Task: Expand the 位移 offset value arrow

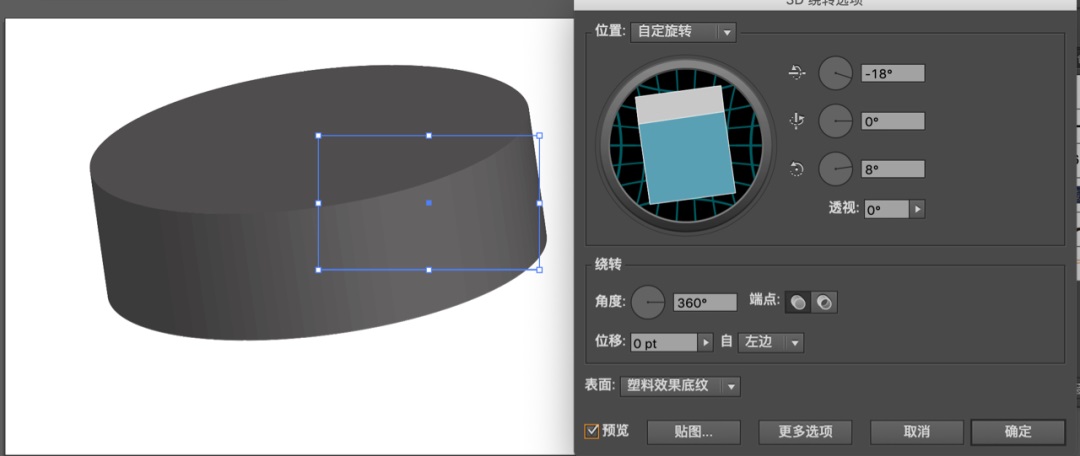Action: tap(705, 343)
